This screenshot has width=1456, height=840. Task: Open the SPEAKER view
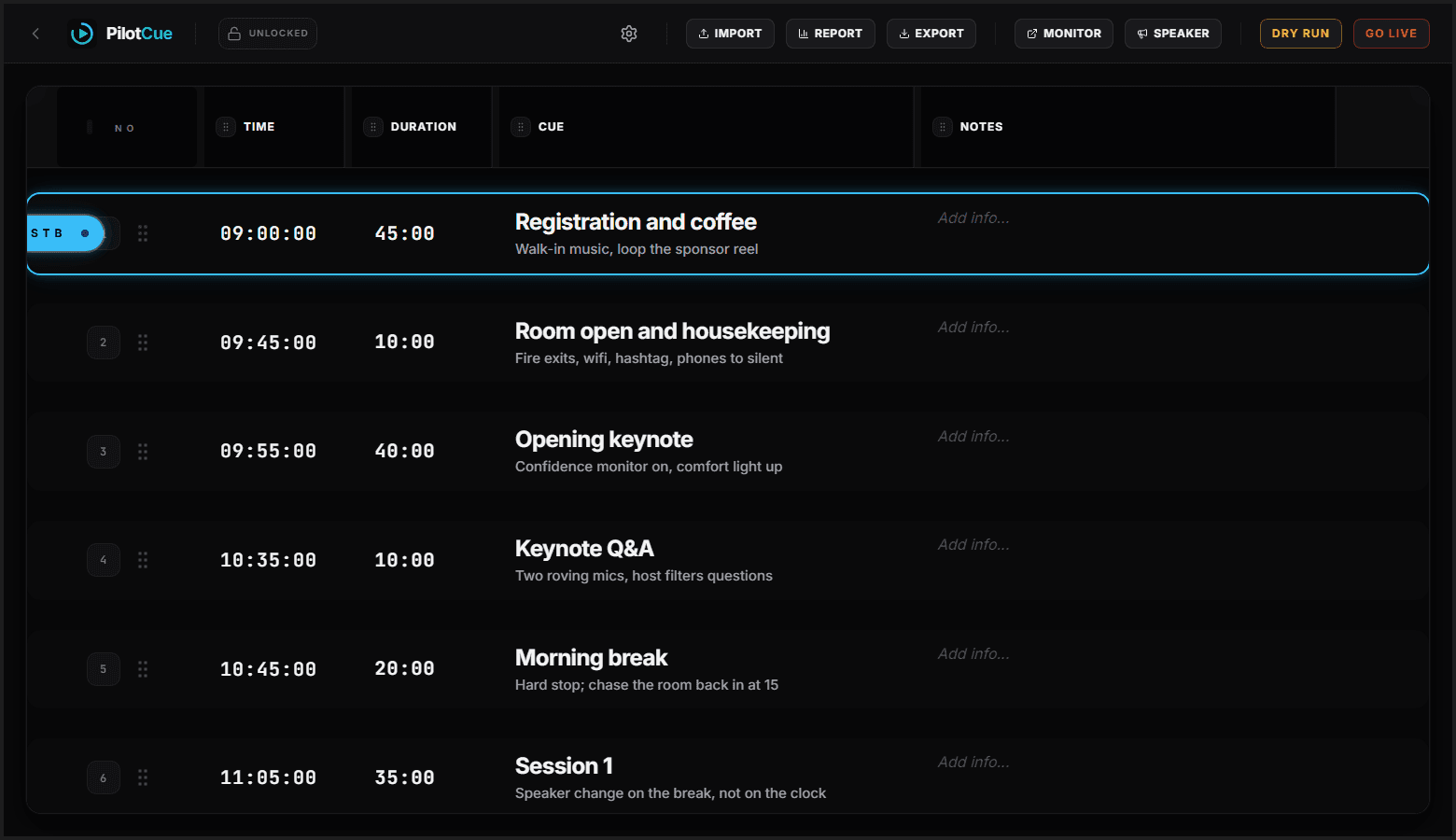tap(1172, 34)
